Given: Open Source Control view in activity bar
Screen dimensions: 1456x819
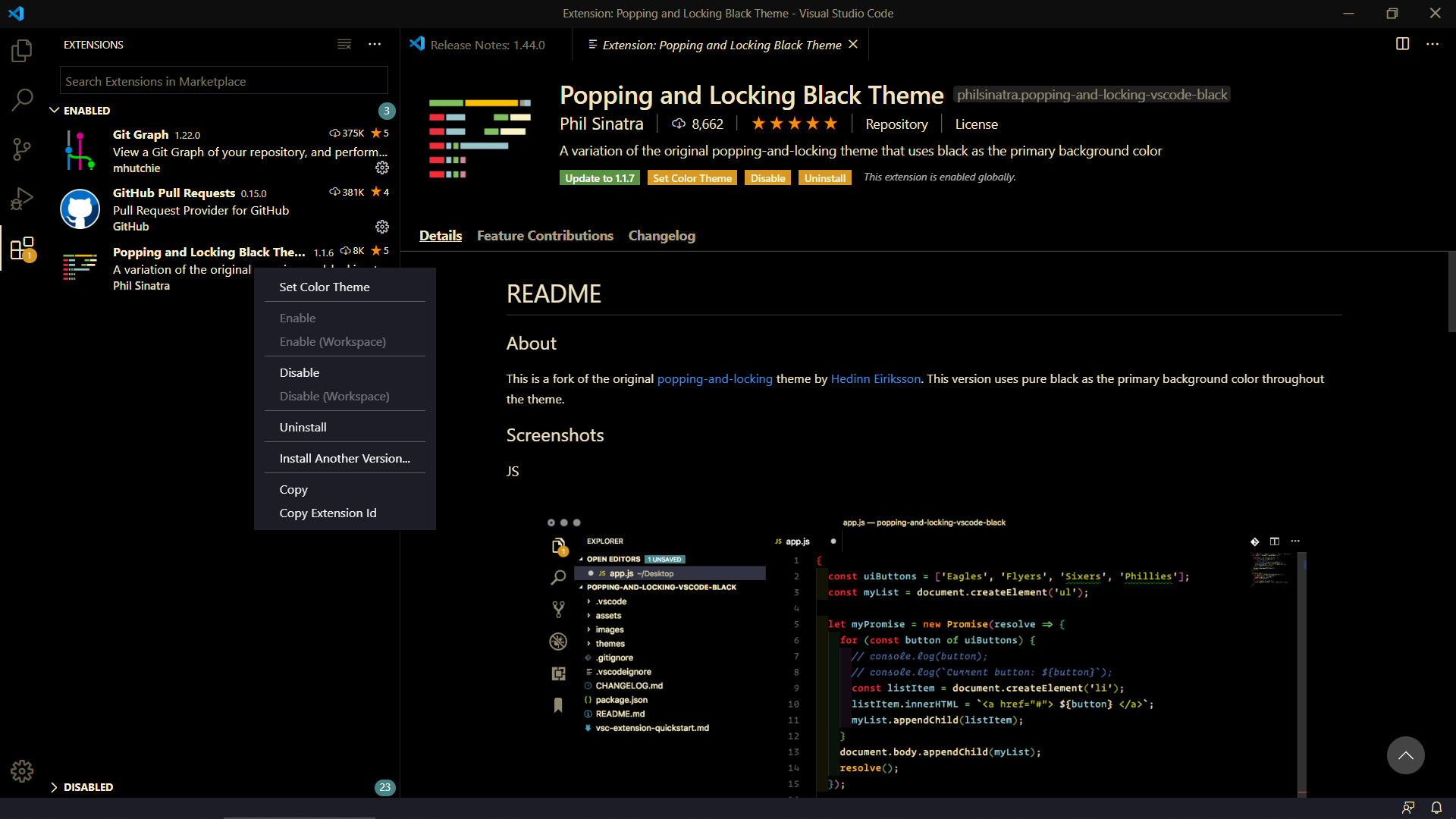Looking at the screenshot, I should 22,149.
